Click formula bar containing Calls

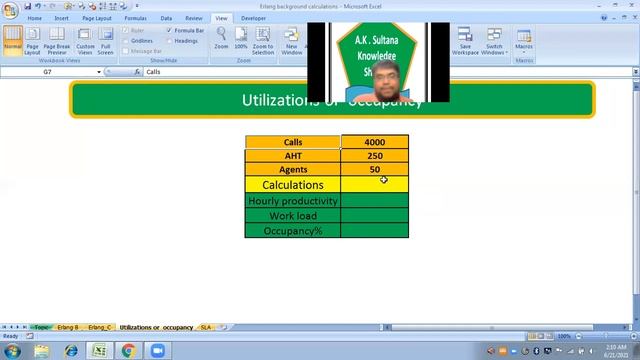click(388, 72)
